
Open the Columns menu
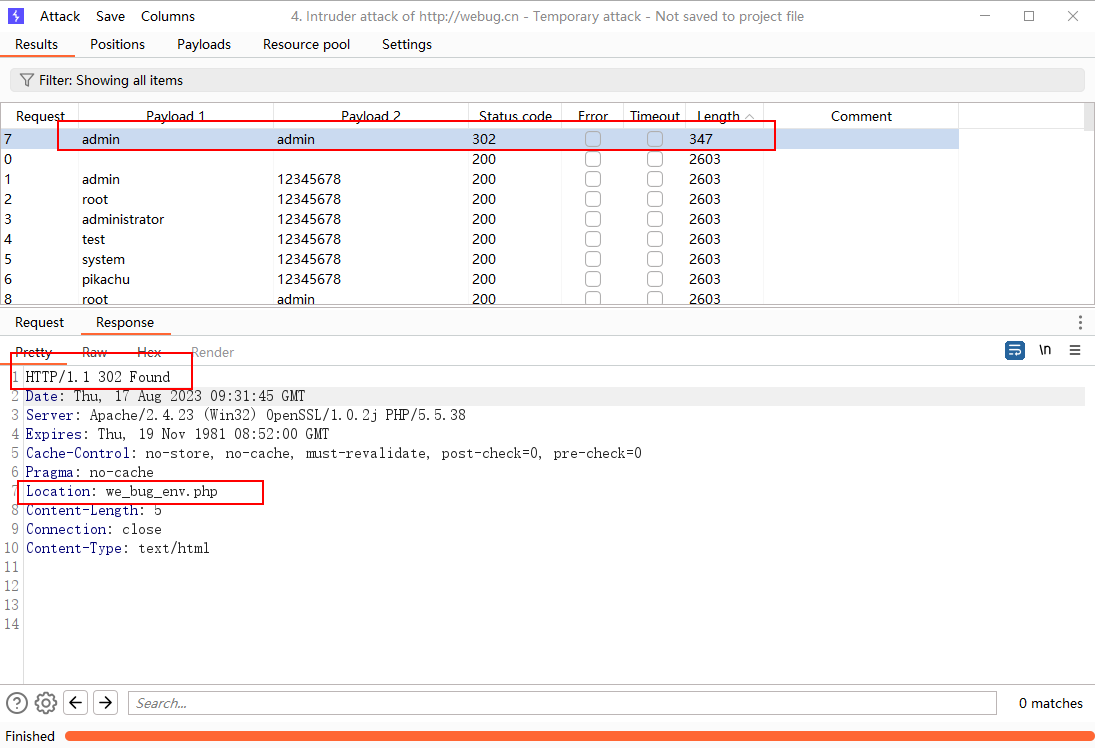(168, 16)
